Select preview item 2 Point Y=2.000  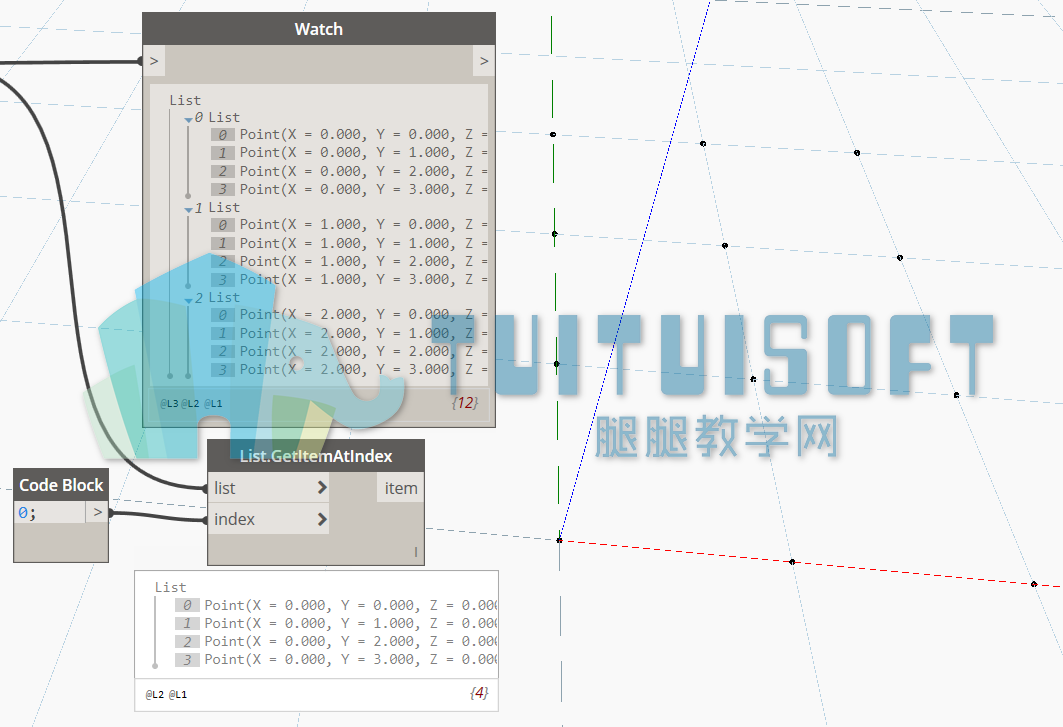[x=336, y=642]
